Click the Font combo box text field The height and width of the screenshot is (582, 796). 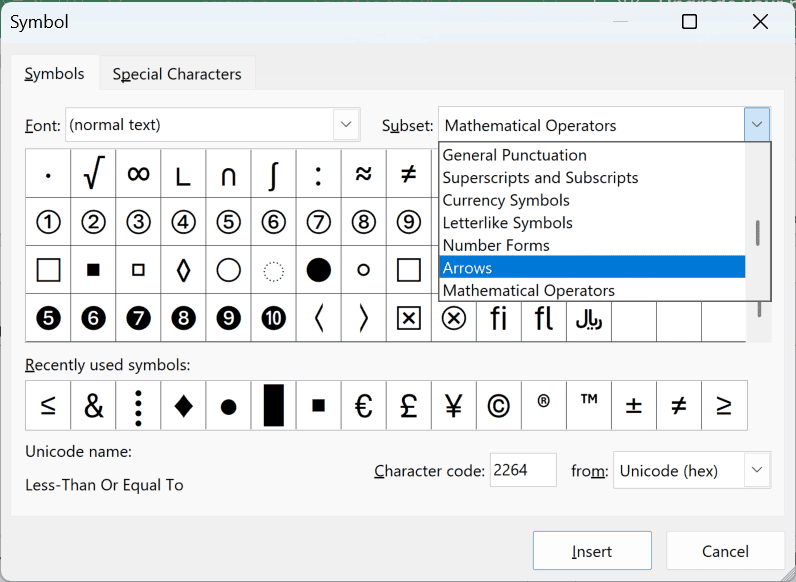[200, 124]
